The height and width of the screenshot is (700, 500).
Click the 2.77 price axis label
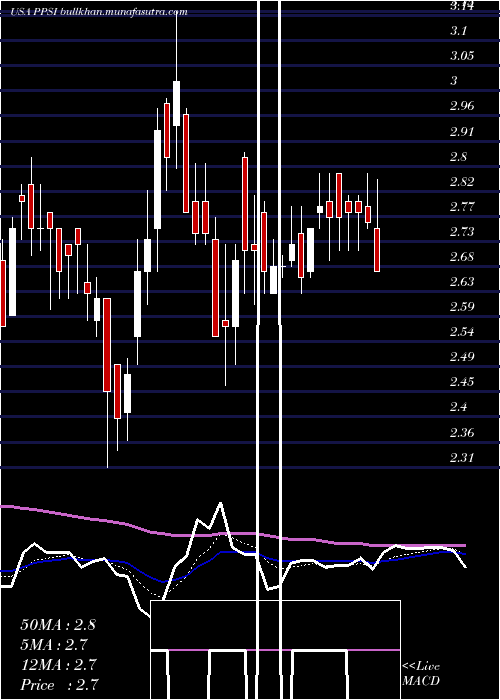462,207
